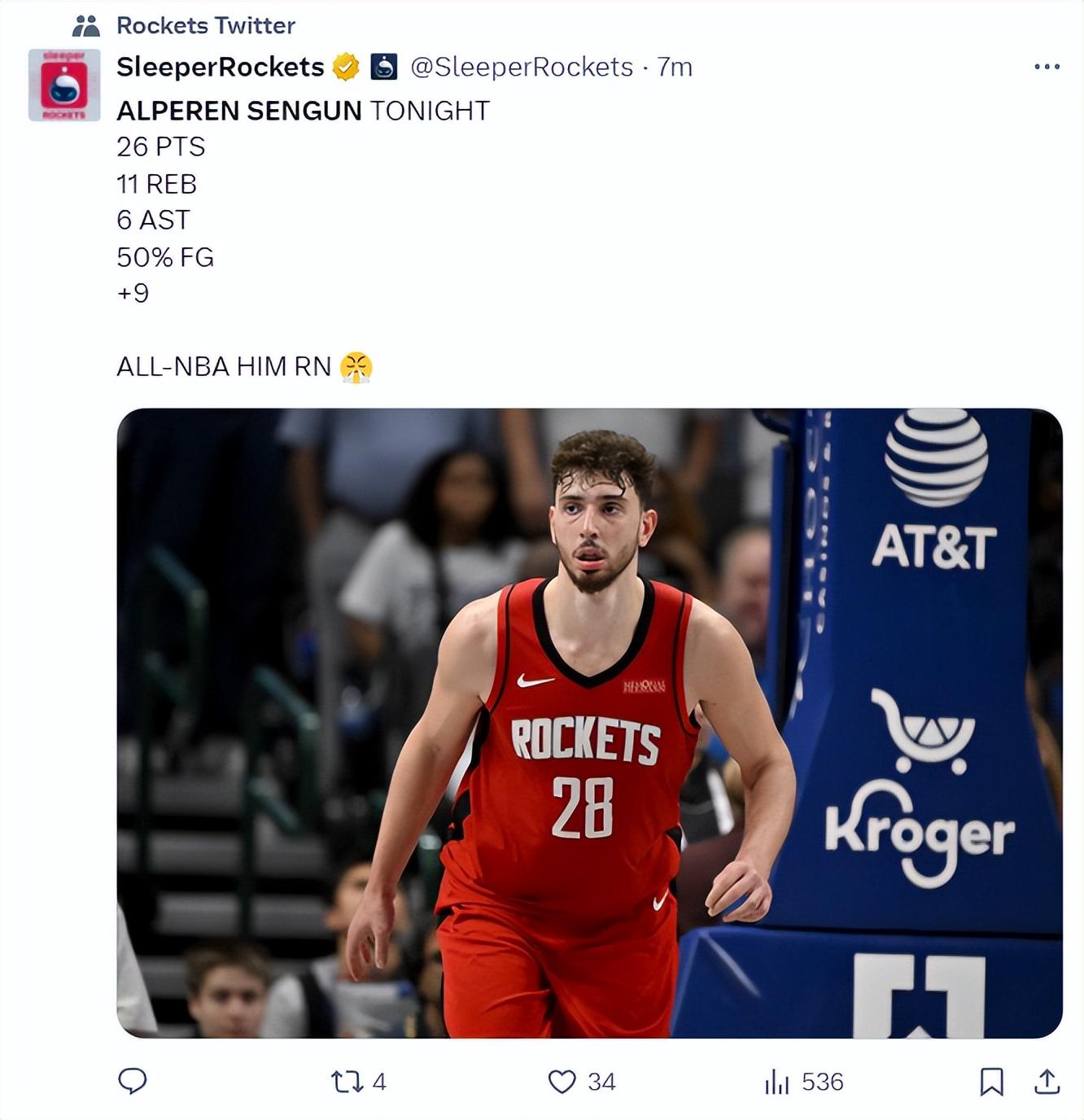
Task: Like the post via heart icon
Action: 562,1082
